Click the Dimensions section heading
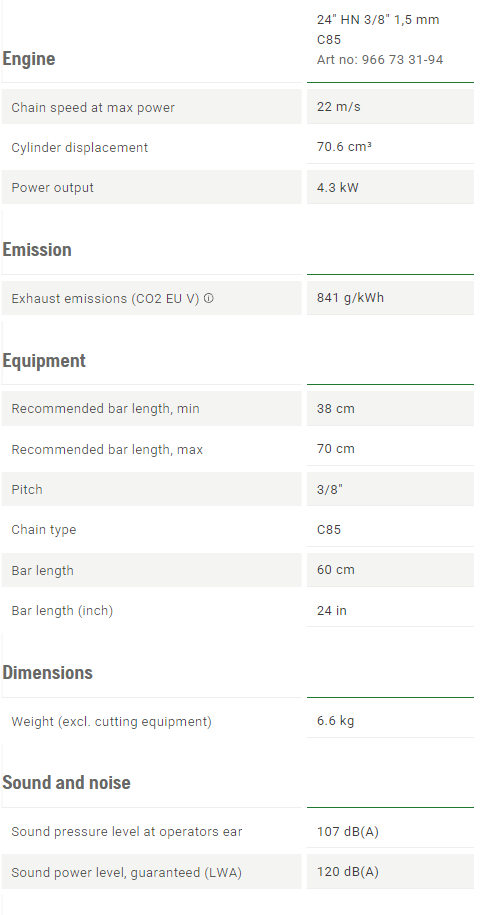The height and width of the screenshot is (915, 482). point(47,673)
